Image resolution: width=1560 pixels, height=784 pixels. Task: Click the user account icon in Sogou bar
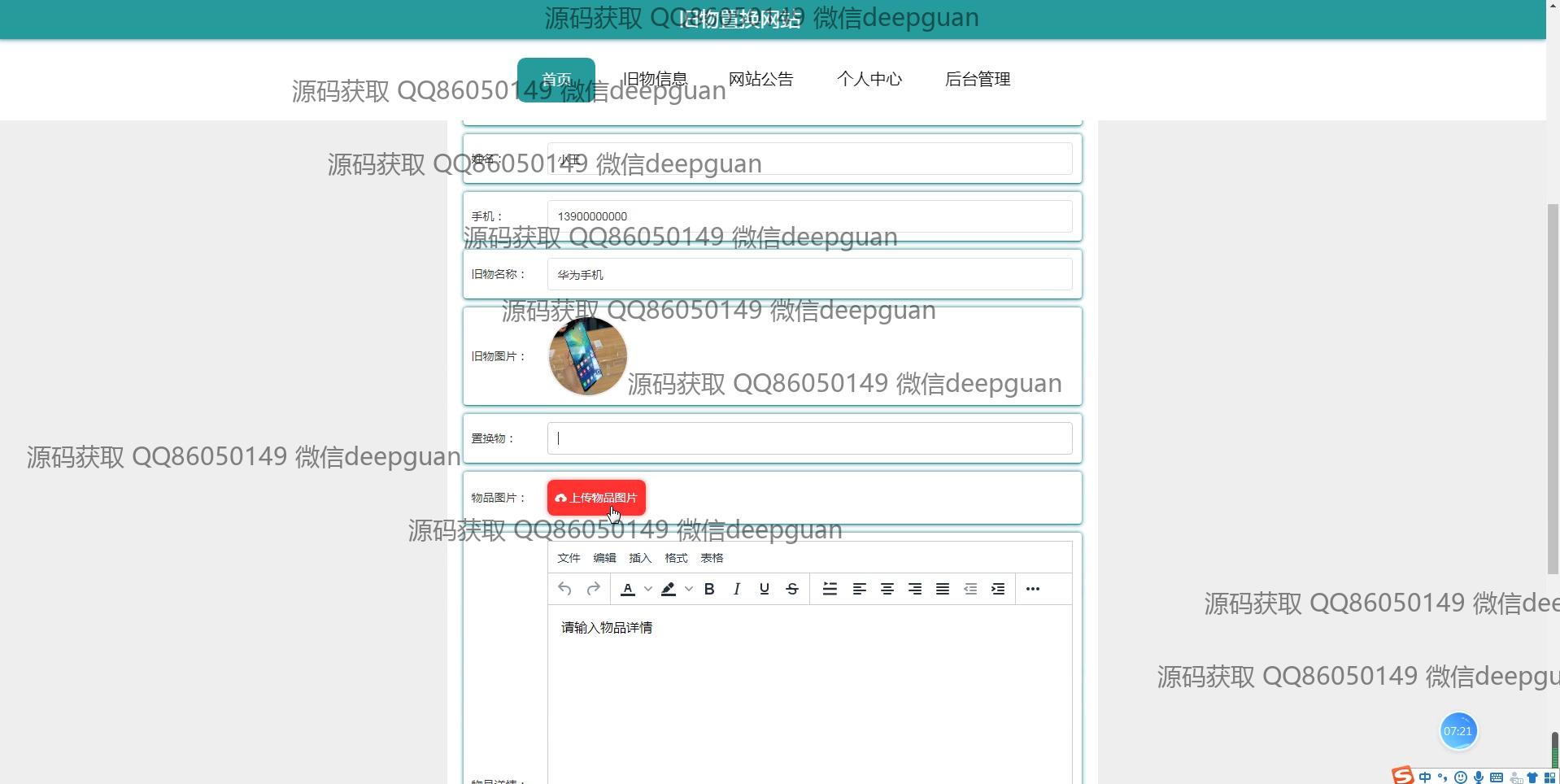1515,777
